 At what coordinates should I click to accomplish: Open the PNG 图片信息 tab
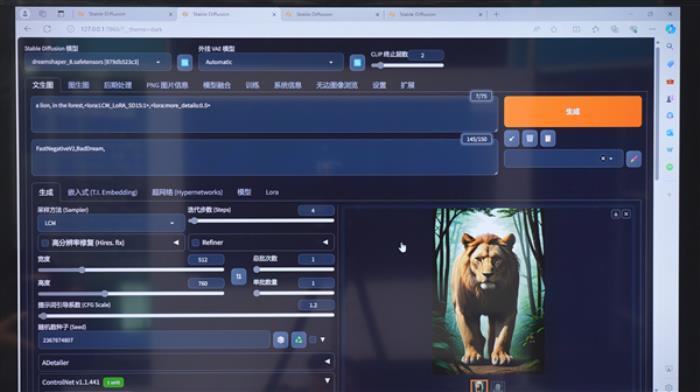coord(167,85)
